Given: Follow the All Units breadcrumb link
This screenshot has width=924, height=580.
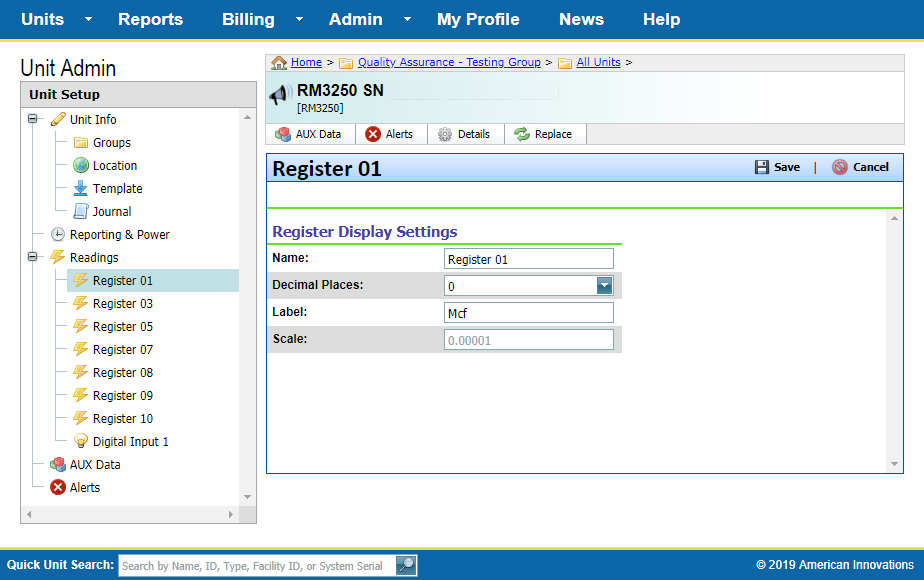Looking at the screenshot, I should [x=598, y=62].
